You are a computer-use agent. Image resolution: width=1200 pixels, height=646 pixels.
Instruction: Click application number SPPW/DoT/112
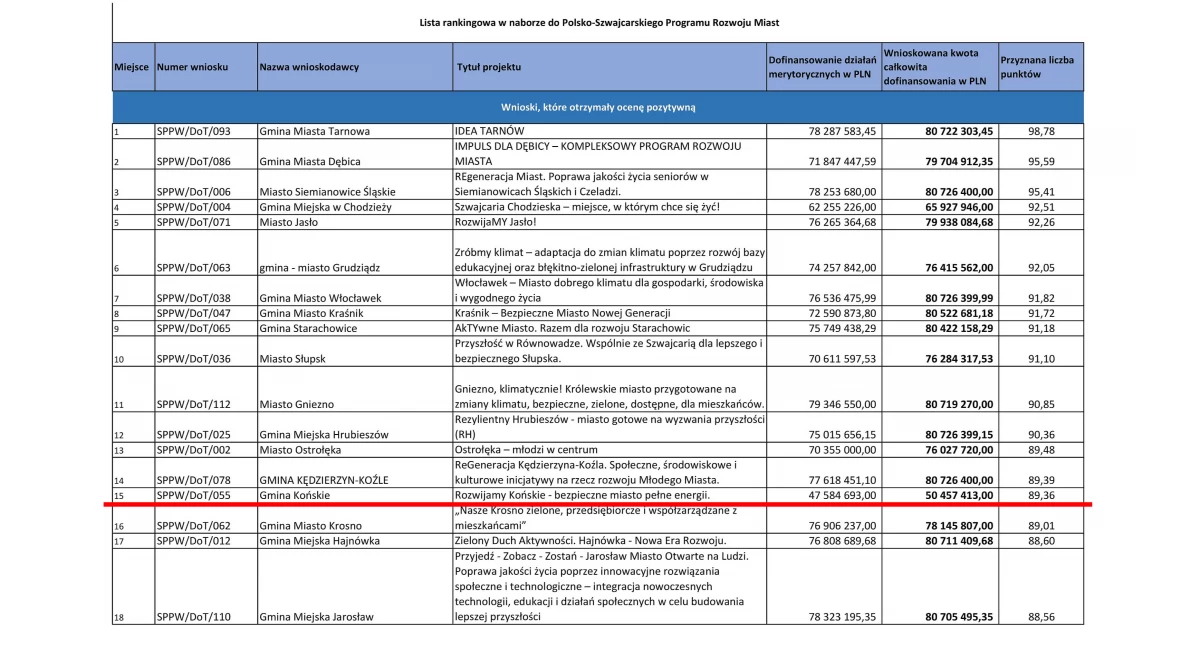coord(193,404)
